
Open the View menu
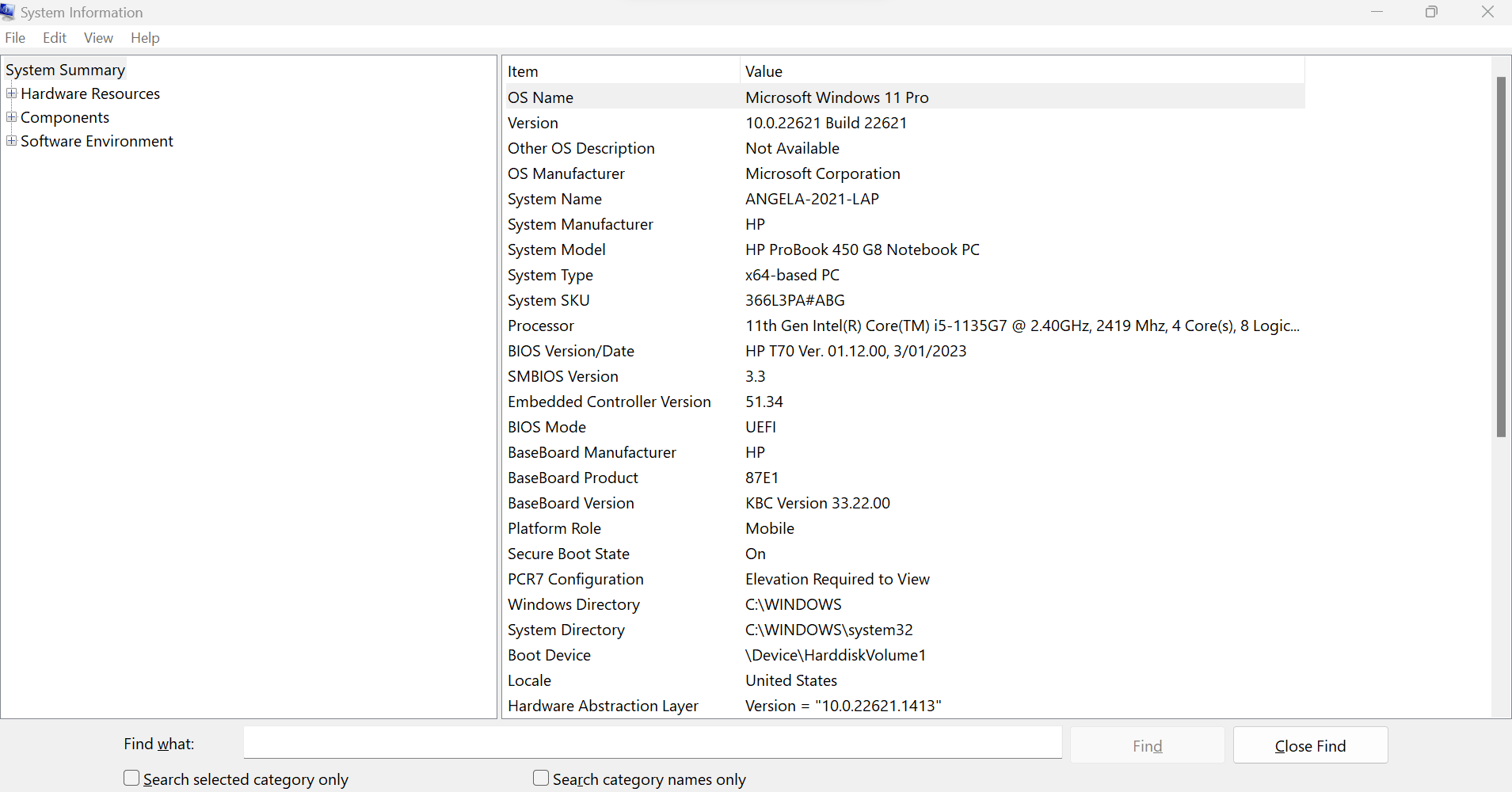coord(98,38)
